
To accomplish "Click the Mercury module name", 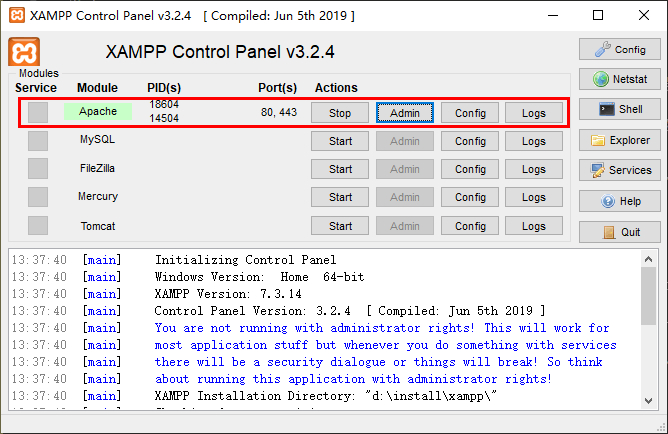I will click(x=98, y=196).
